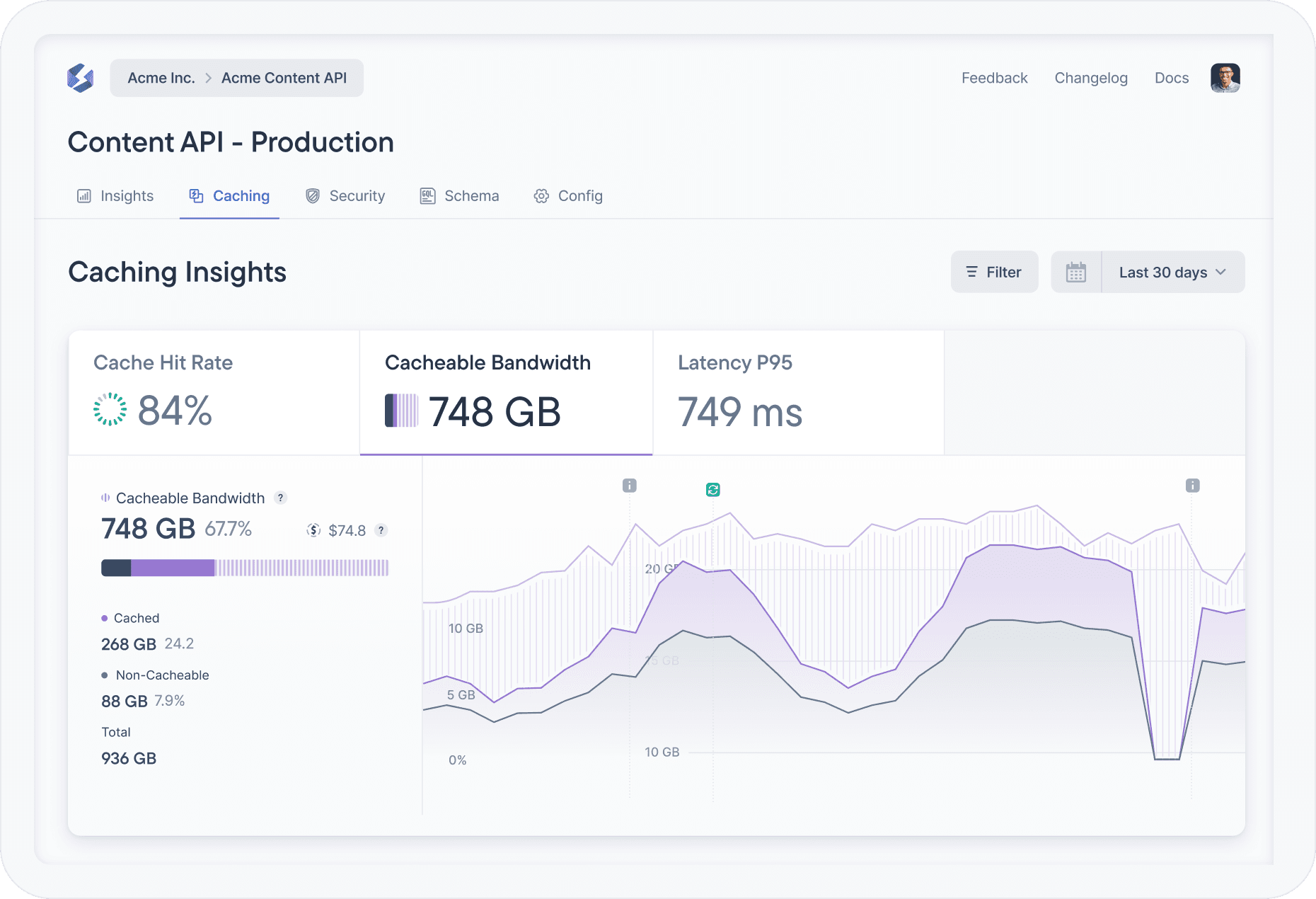Click the Filter button
Viewport: 1316px width, 899px height.
point(994,273)
